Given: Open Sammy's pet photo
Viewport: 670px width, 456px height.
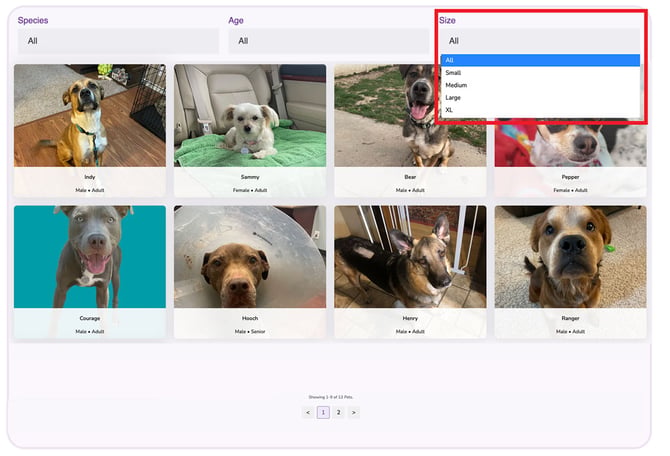Looking at the screenshot, I should 250,115.
